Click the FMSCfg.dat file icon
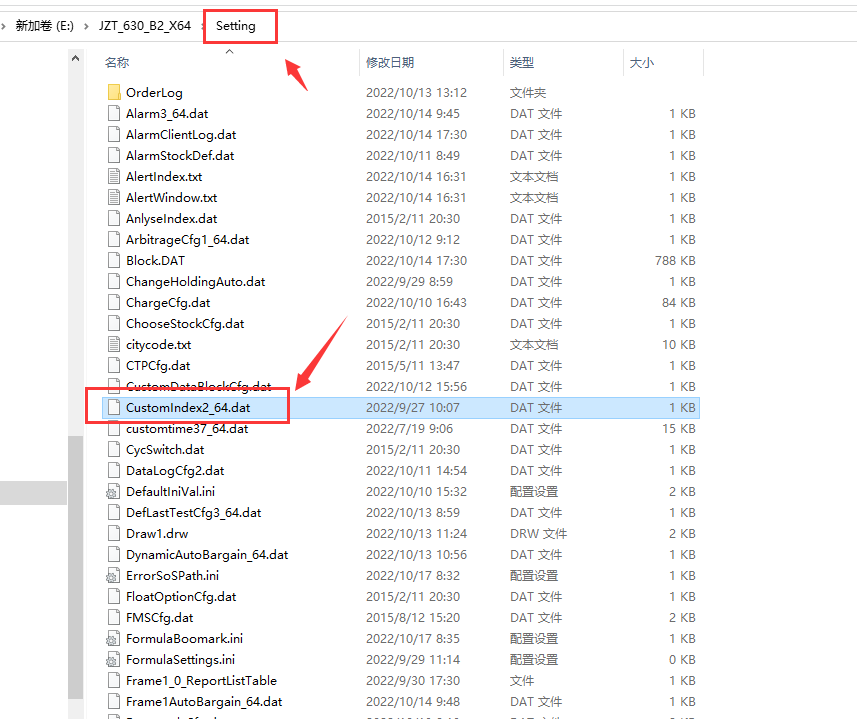Screen dimensions: 857x719 click(x=114, y=618)
